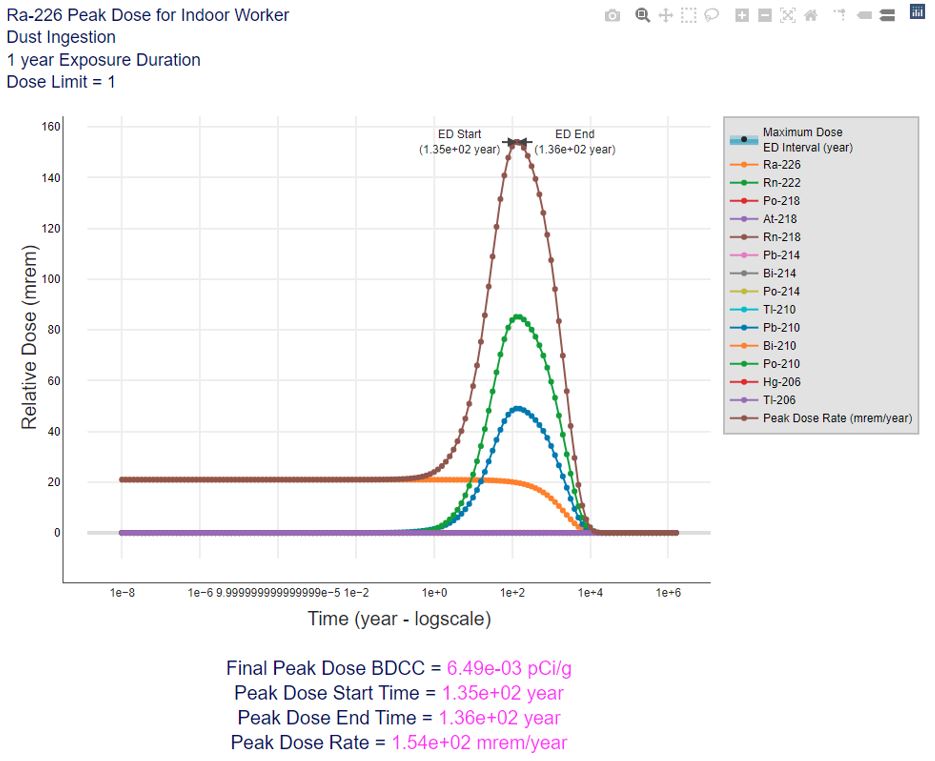Reset axes with the home icon
935x761 pixels.
[810, 15]
